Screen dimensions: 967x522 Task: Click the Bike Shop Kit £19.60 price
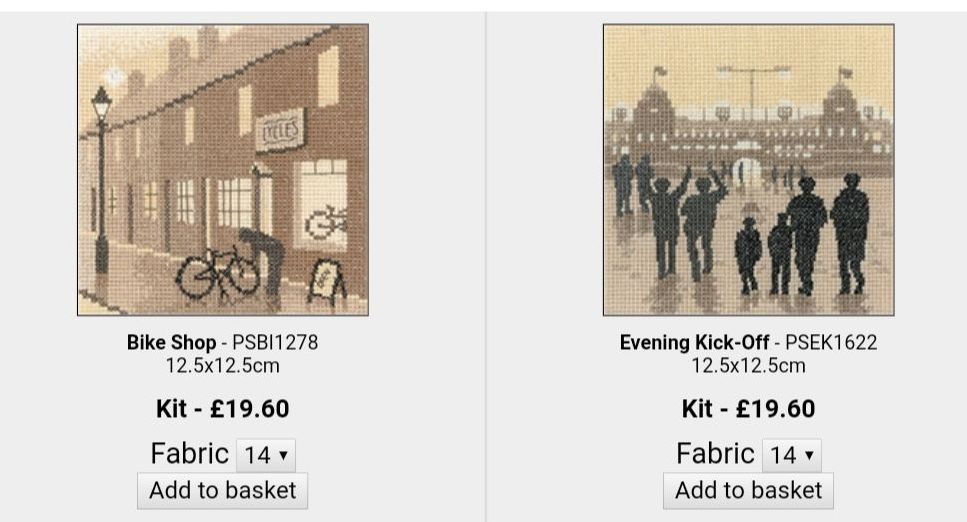pos(223,408)
